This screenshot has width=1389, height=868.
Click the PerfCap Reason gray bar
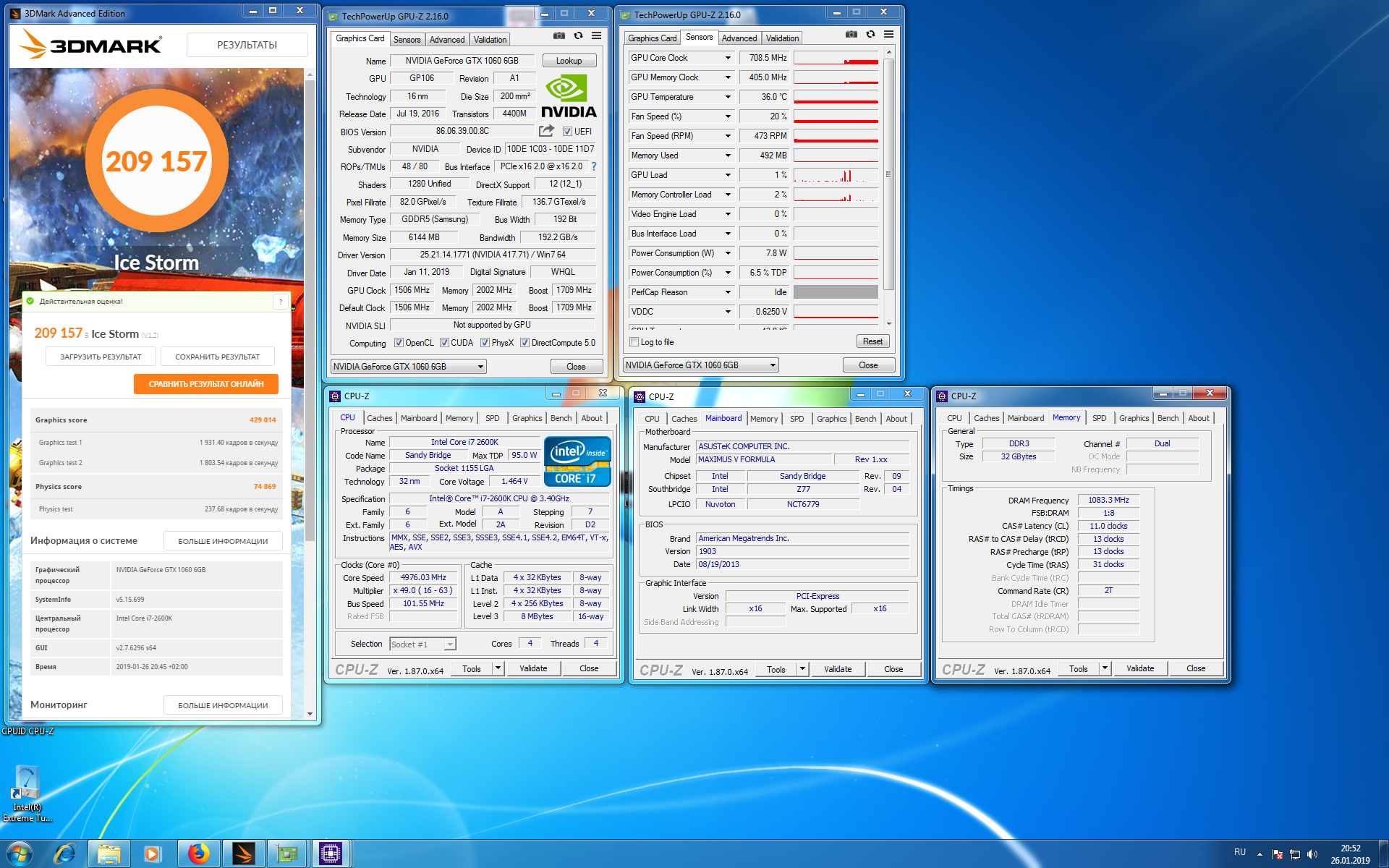[x=836, y=292]
